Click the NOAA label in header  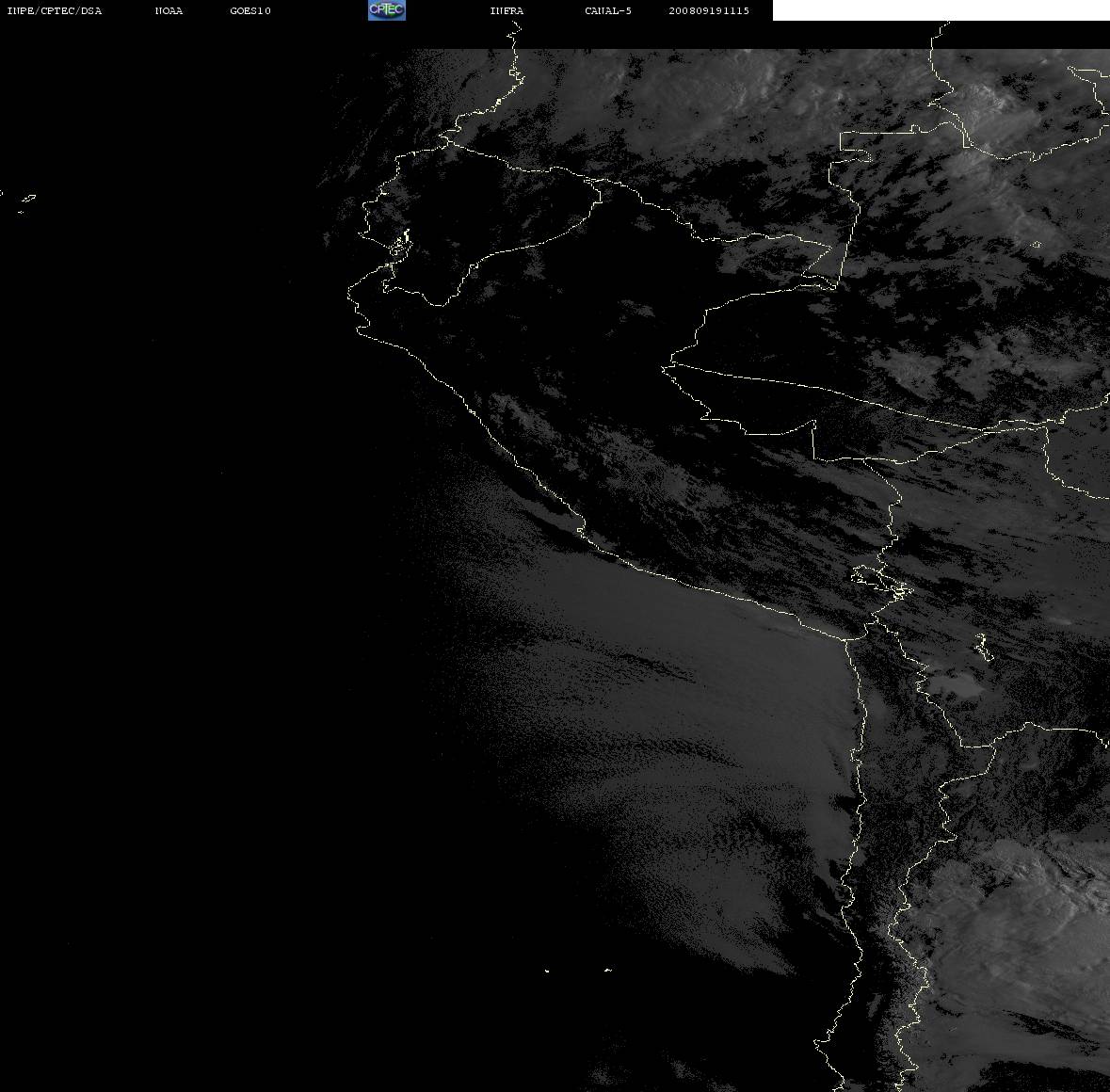coord(169,10)
